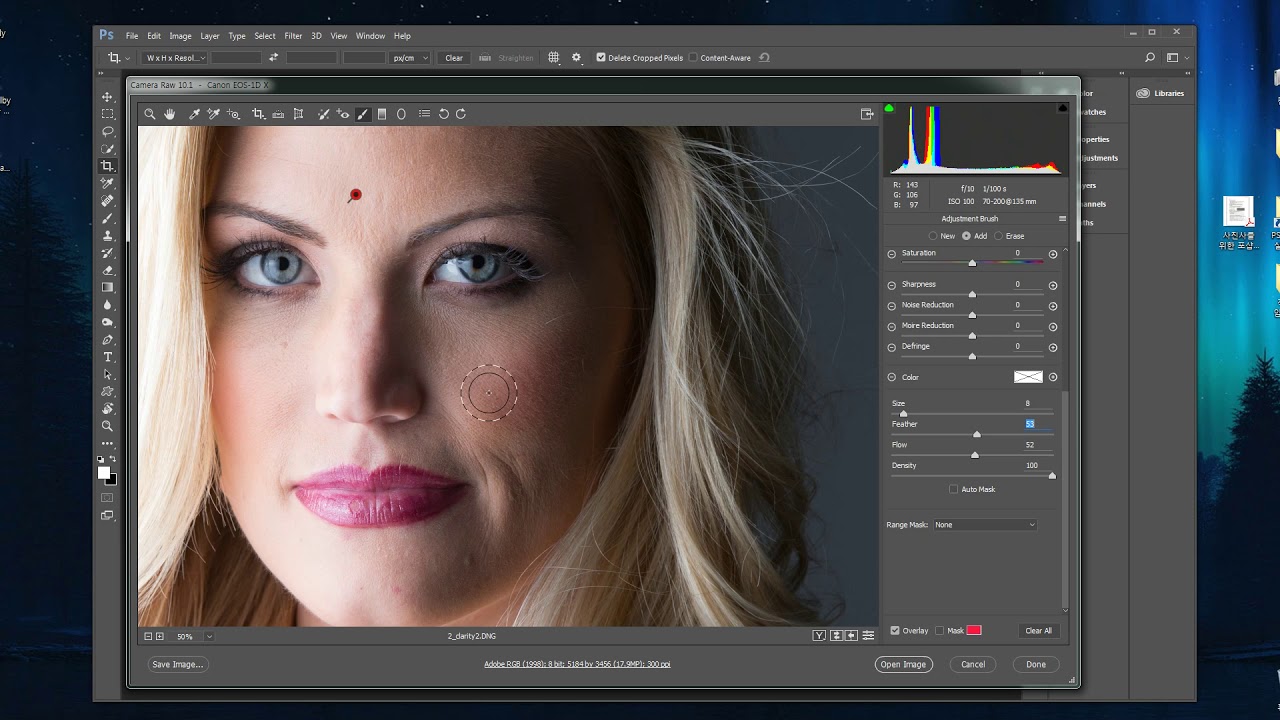Select Photoshop Lasso tool

point(108,131)
